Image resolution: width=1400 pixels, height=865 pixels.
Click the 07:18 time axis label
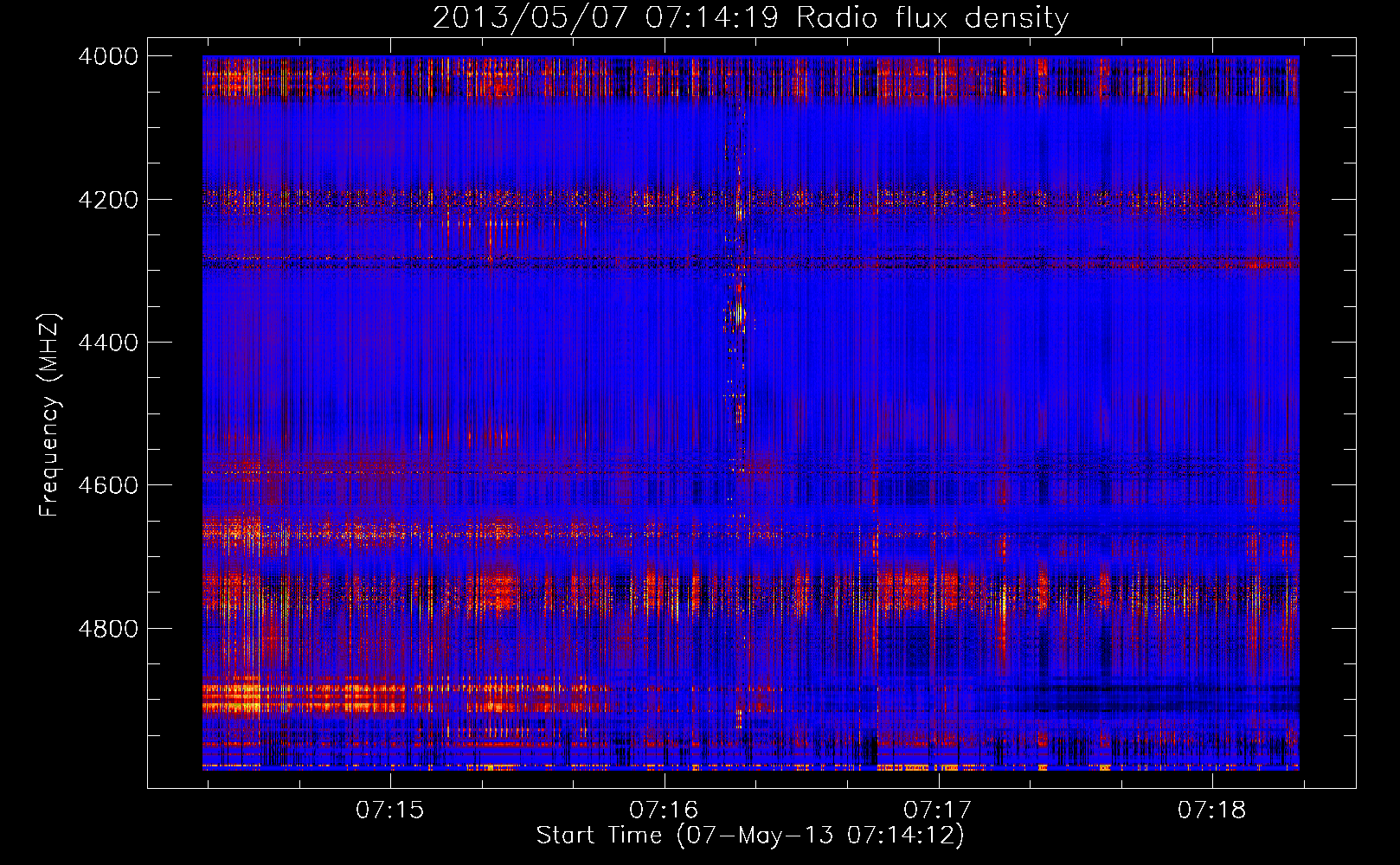point(1212,810)
